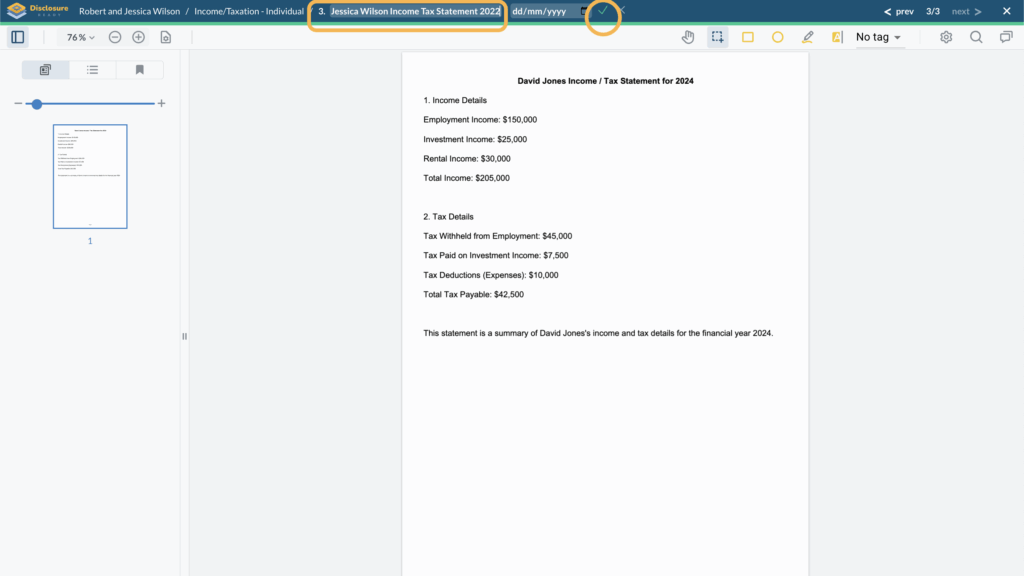This screenshot has height=576, width=1024.
Task: Toggle the left sidebar panel
Action: (x=17, y=37)
